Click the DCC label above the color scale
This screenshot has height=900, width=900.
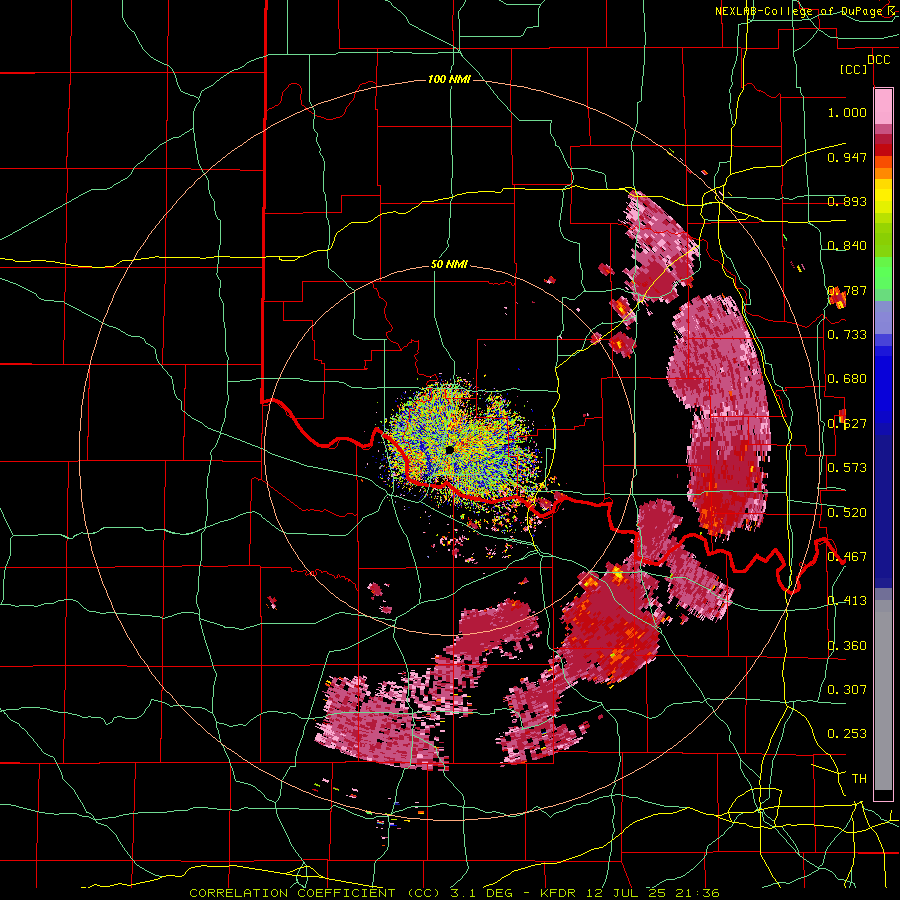pos(879,60)
